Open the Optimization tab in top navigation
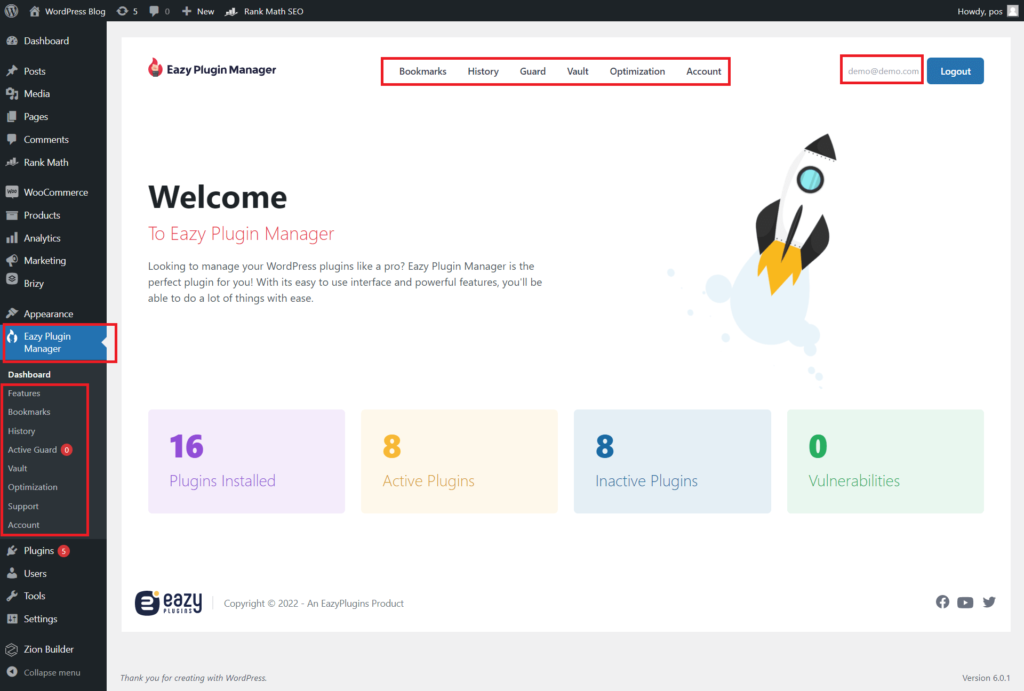This screenshot has height=691, width=1024. click(x=637, y=71)
